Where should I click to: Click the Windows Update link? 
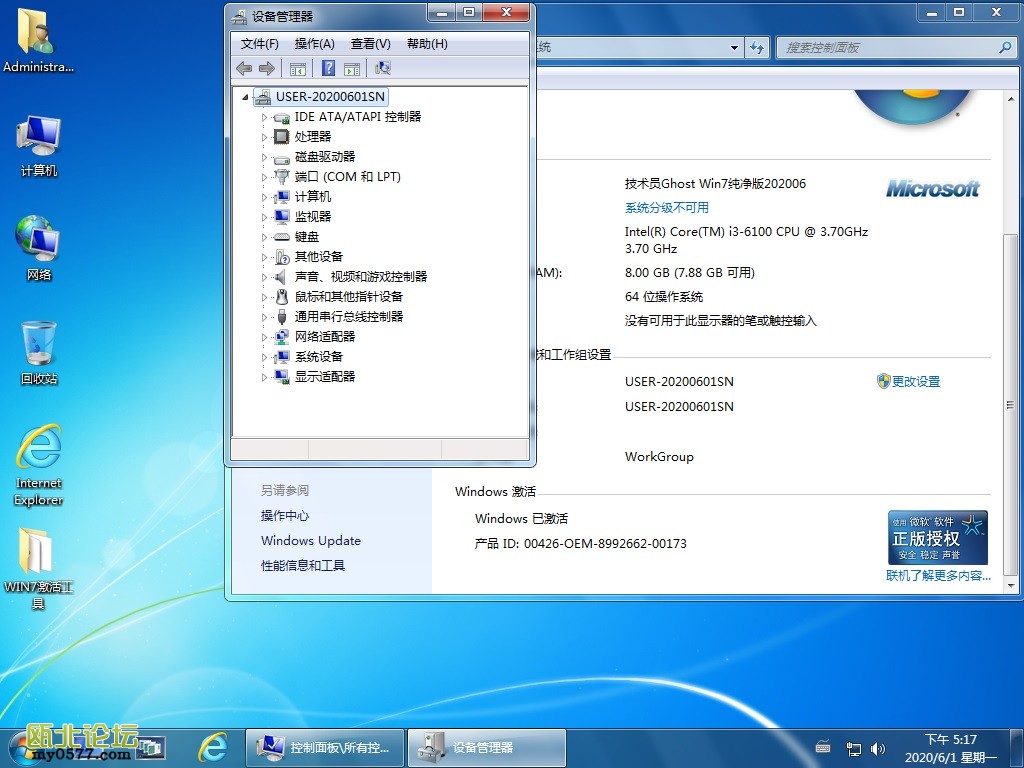[x=311, y=541]
